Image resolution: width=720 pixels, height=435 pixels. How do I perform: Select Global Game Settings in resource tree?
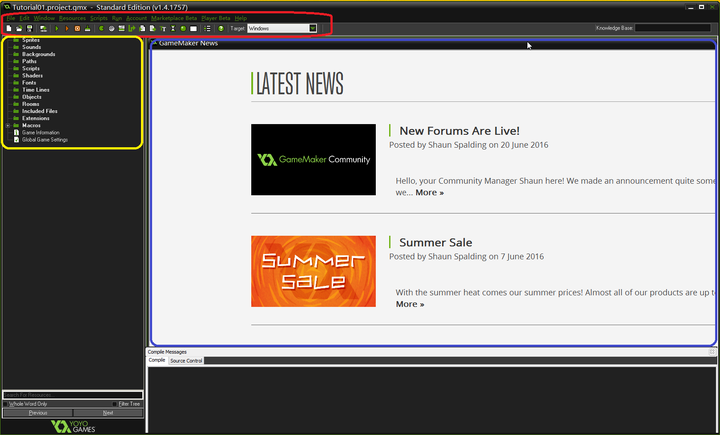[45, 140]
